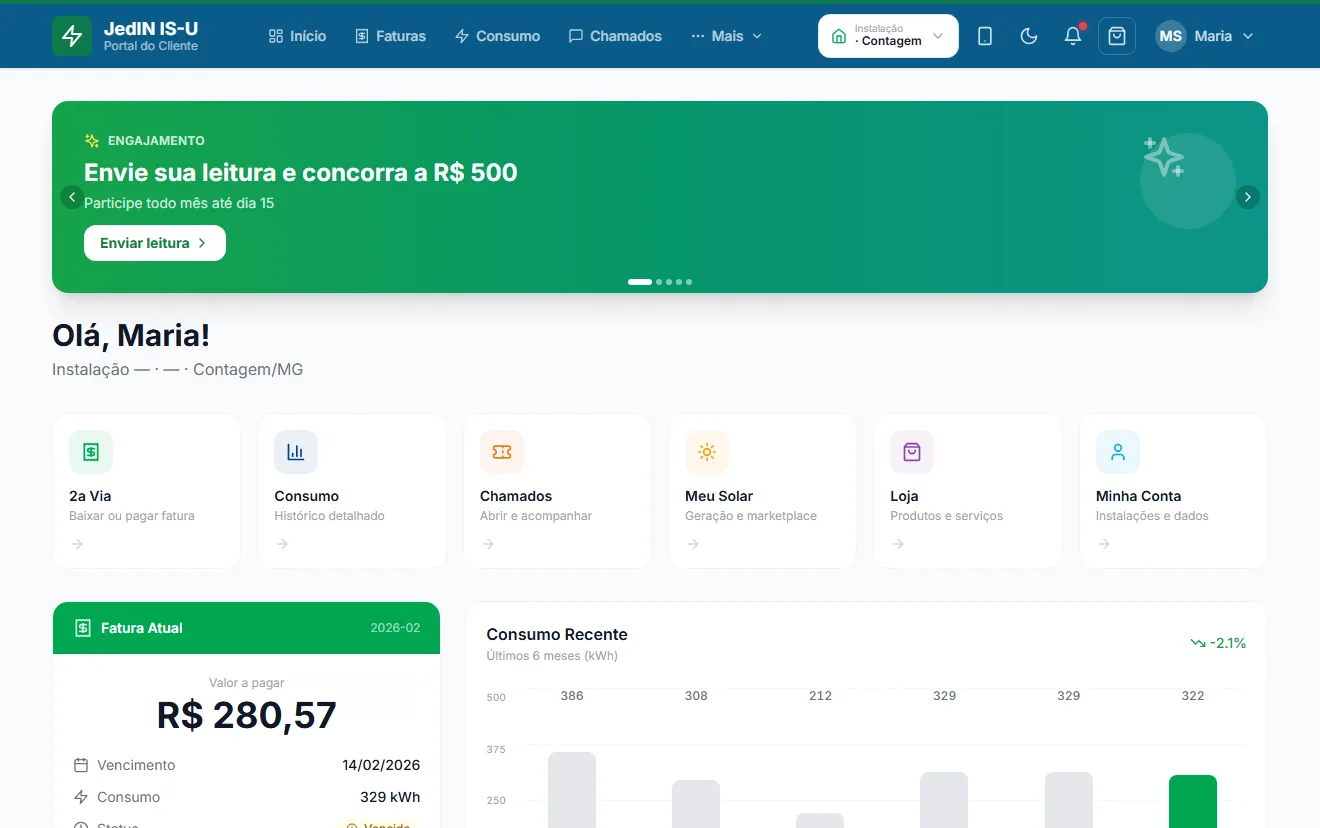Image resolution: width=1320 pixels, height=828 pixels.
Task: Click the Vencimento calendar icon
Action: [81, 765]
